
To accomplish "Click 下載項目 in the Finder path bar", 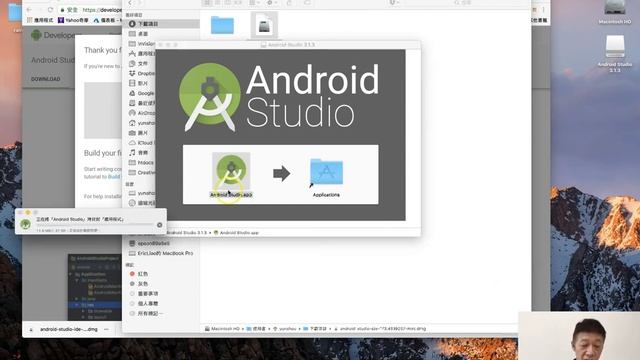I will coord(315,329).
